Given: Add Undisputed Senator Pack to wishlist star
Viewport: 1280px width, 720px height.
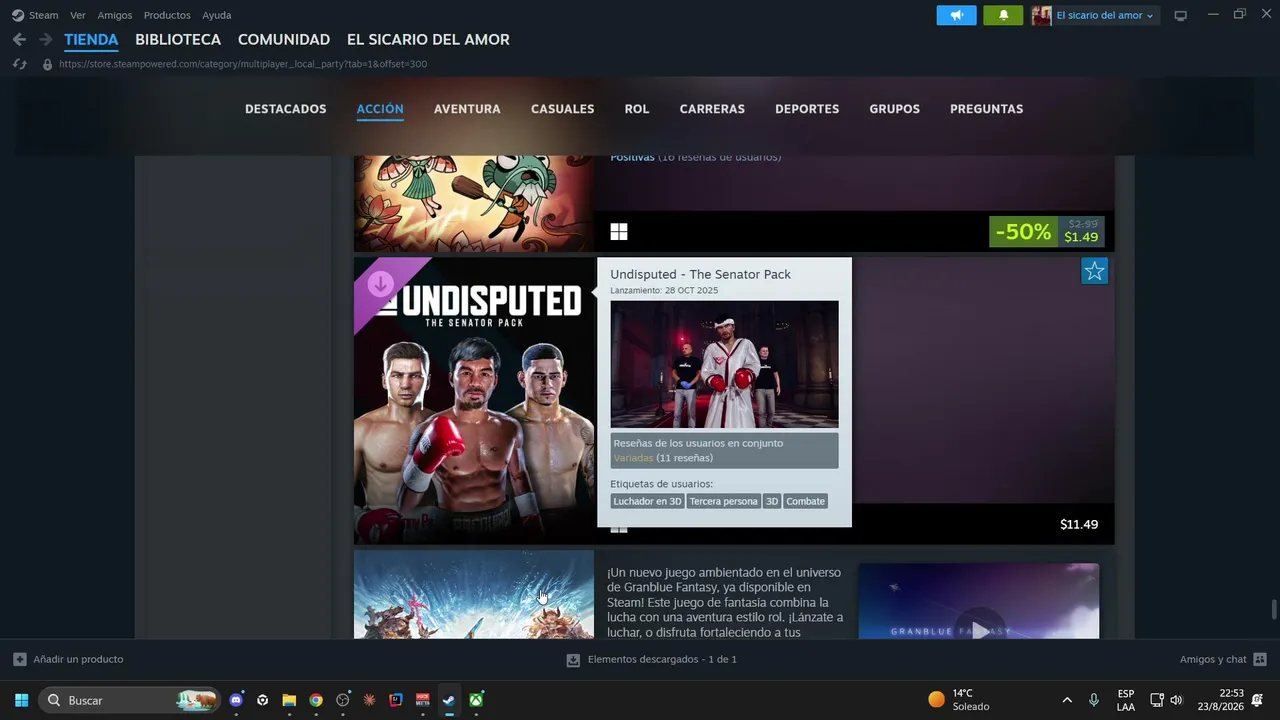Looking at the screenshot, I should tap(1095, 271).
